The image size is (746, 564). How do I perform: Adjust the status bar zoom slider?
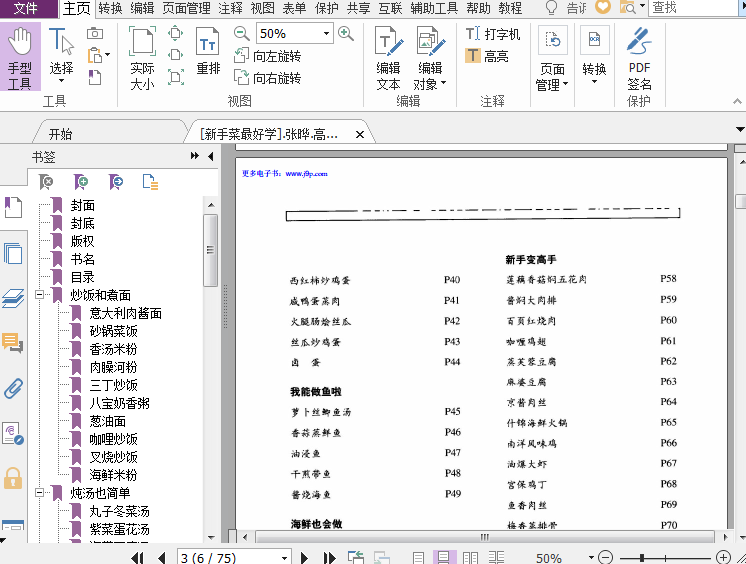coord(642,557)
